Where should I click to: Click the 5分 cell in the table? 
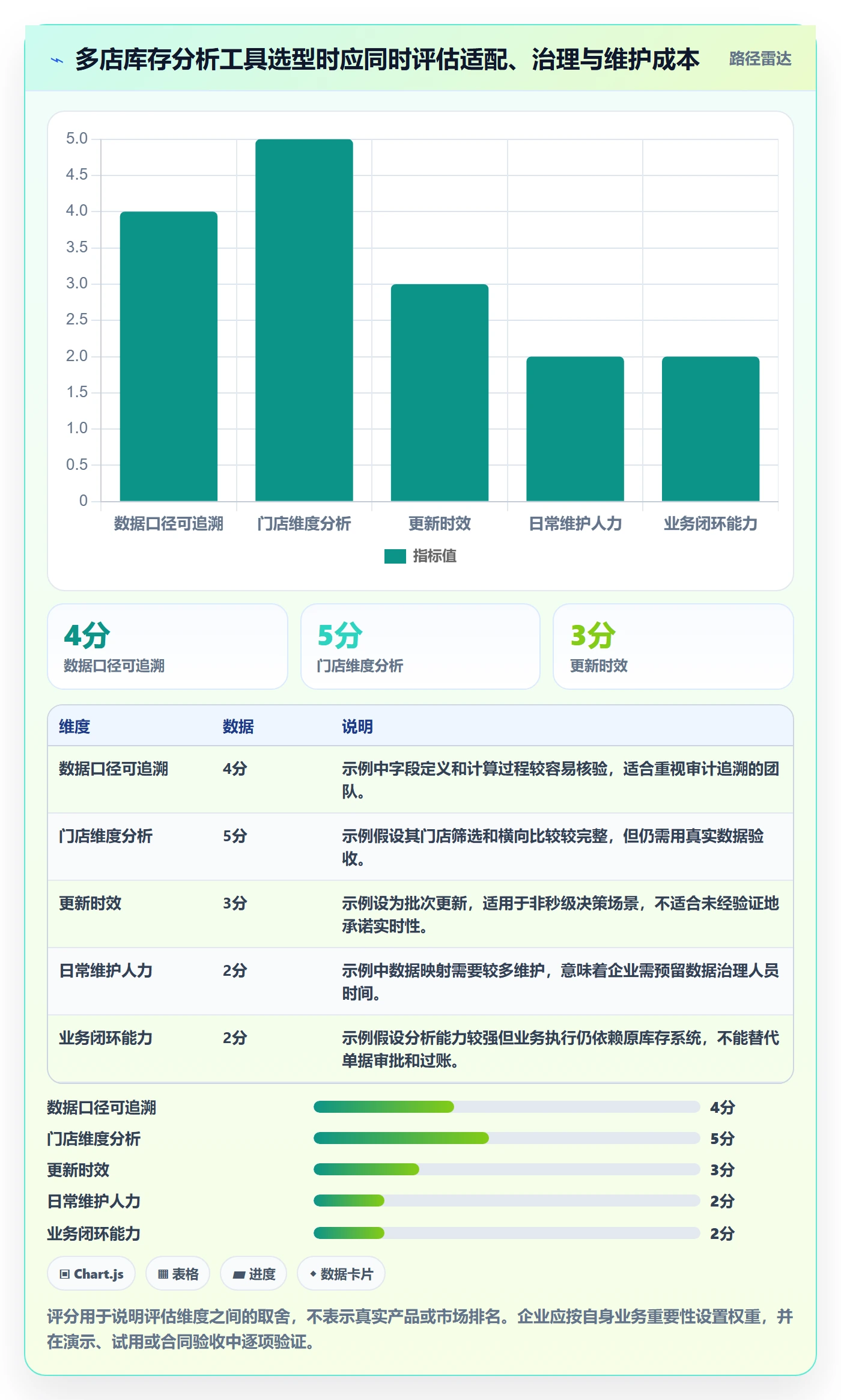(x=235, y=836)
